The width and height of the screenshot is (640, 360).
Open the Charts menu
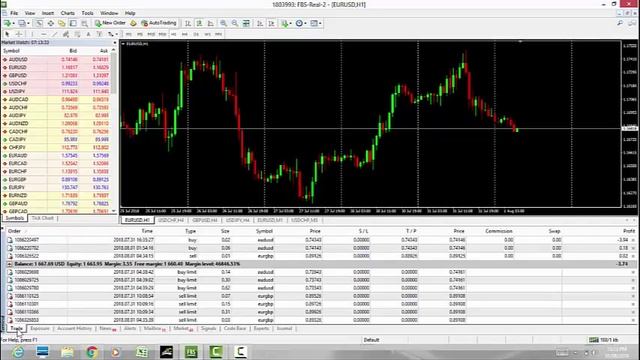68,13
